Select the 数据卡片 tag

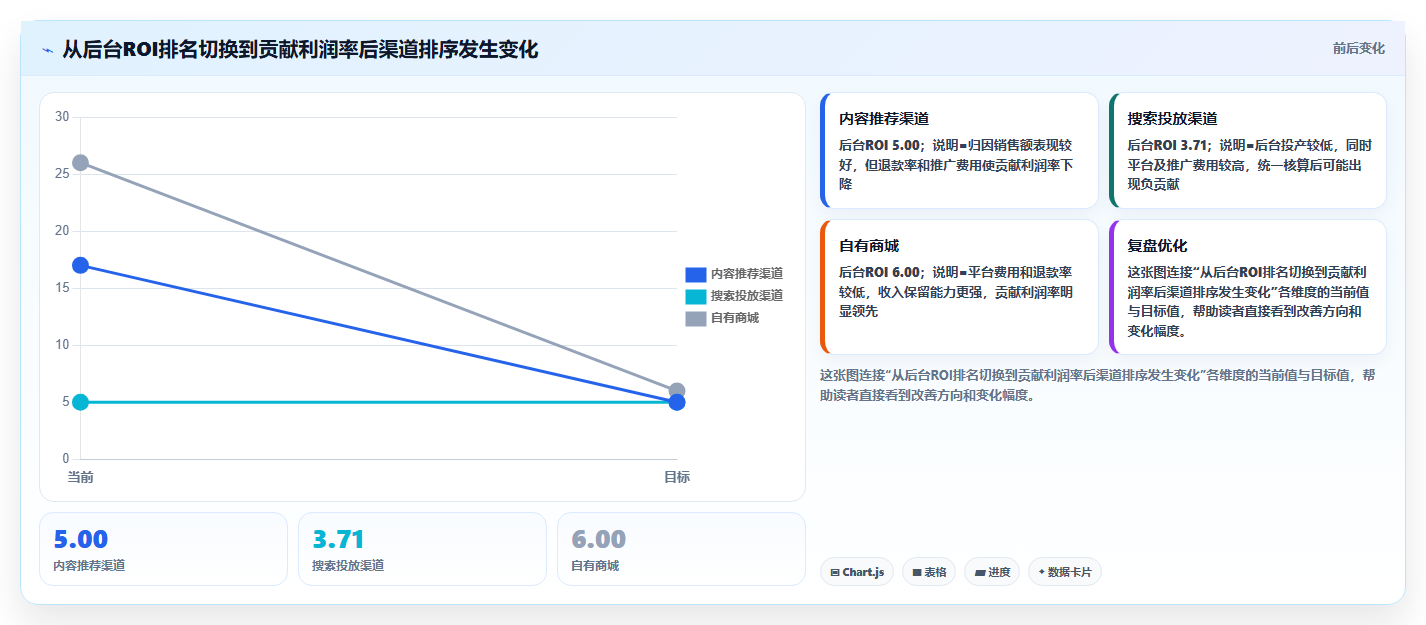[x=1065, y=572]
